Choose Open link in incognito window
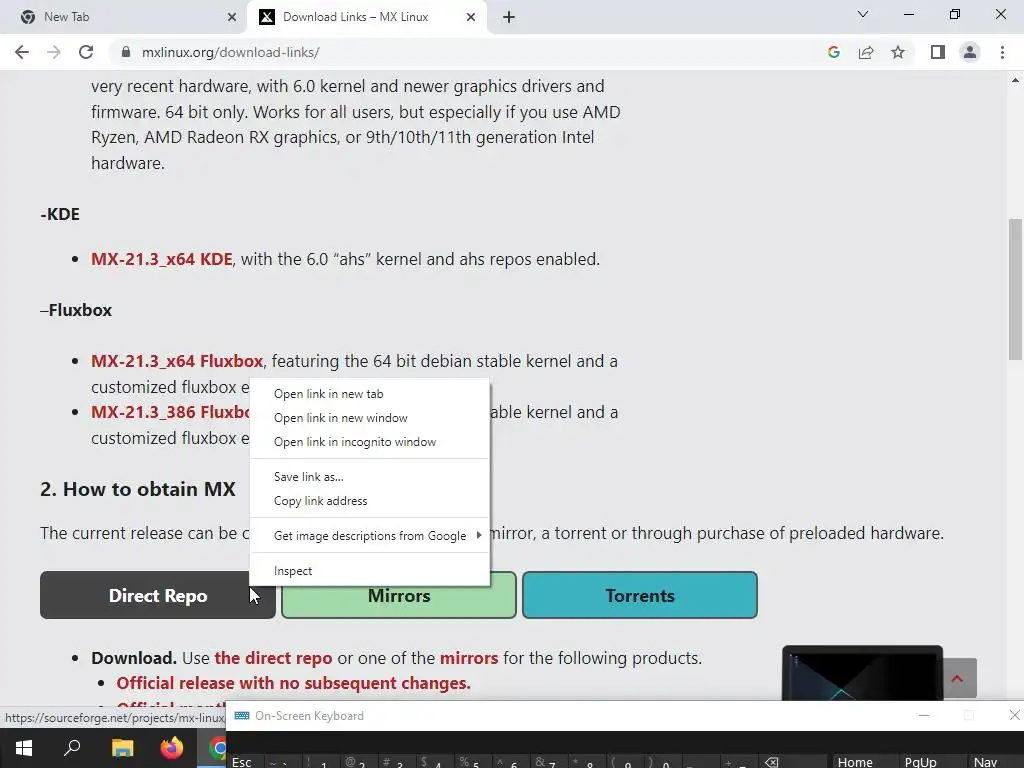This screenshot has height=768, width=1024. click(370, 442)
